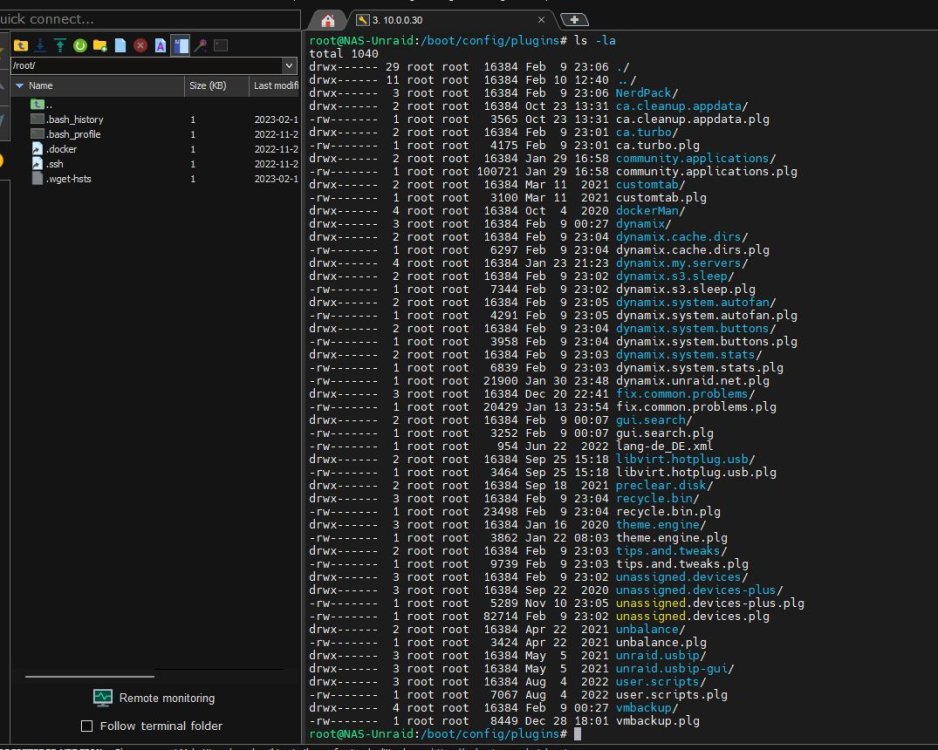The image size is (938, 750).
Task: Refresh the SFTP folder with green icon
Action: tap(80, 45)
